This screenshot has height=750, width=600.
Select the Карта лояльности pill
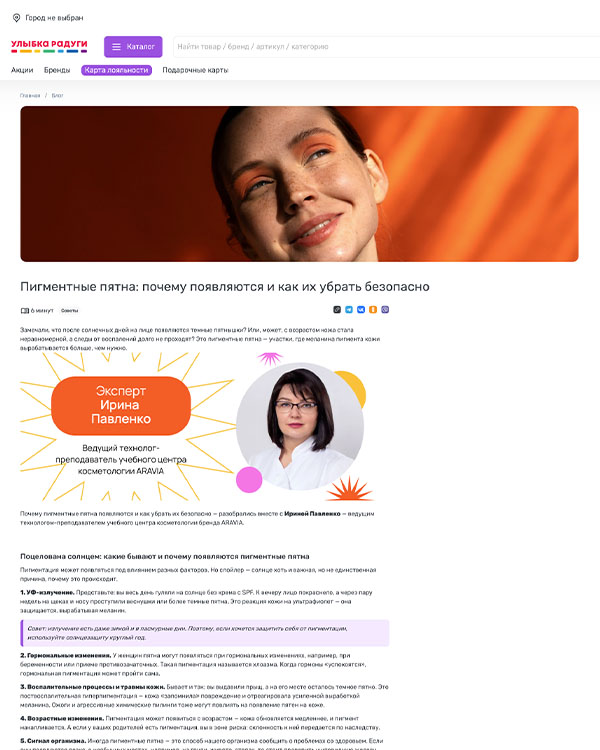pyautogui.click(x=116, y=70)
